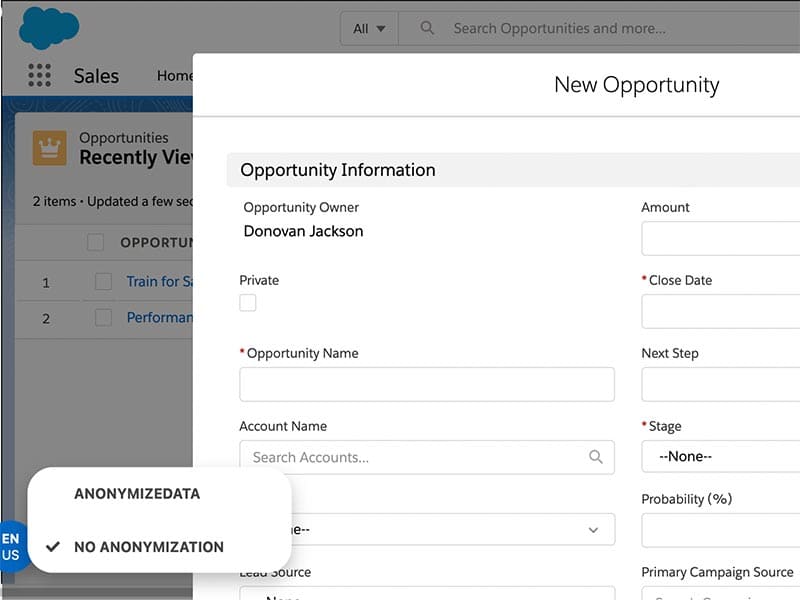Toggle the Private checkbox
Screen dimensions: 800x600
click(248, 303)
